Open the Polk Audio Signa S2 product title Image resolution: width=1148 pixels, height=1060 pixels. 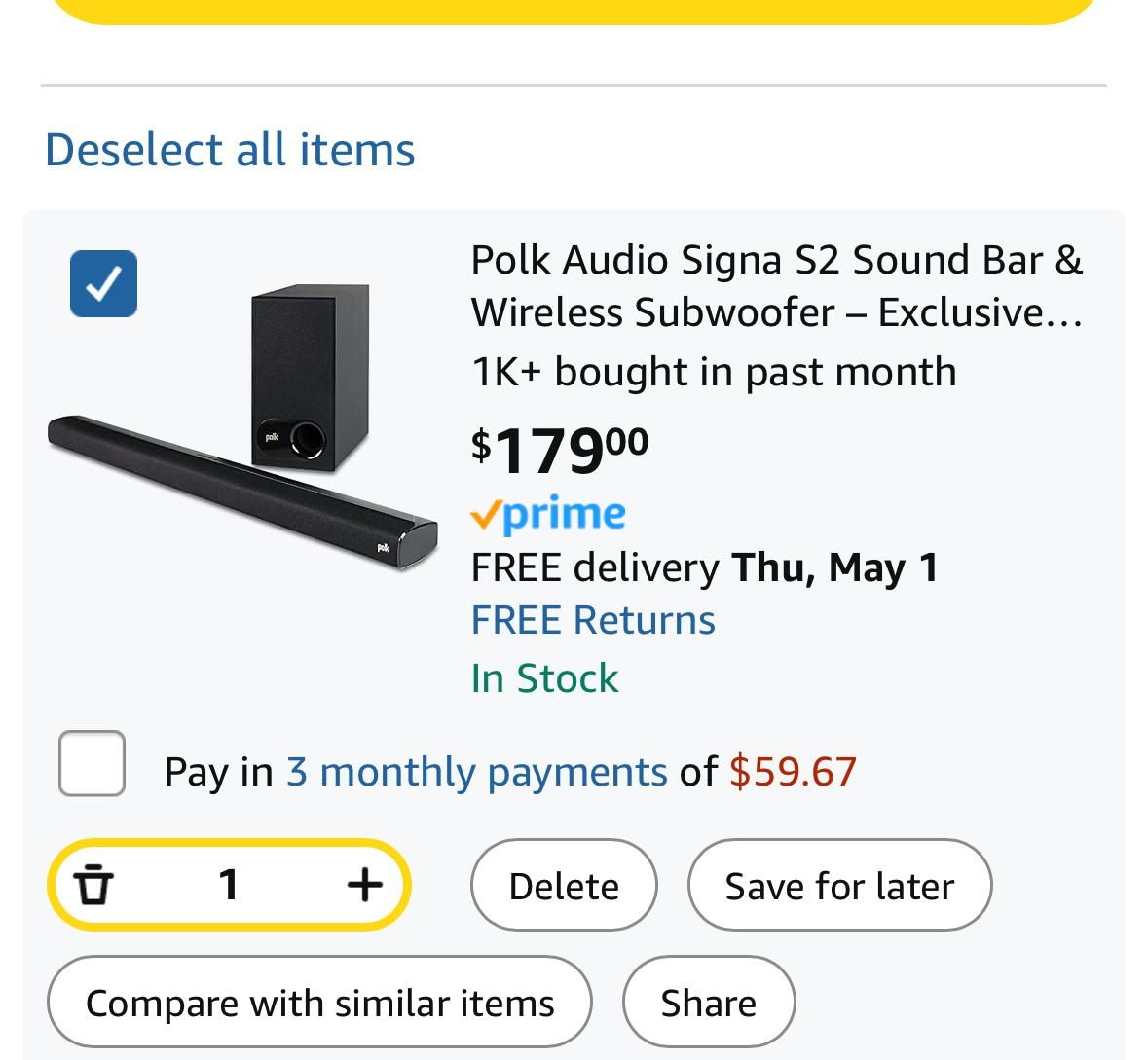[x=776, y=286]
